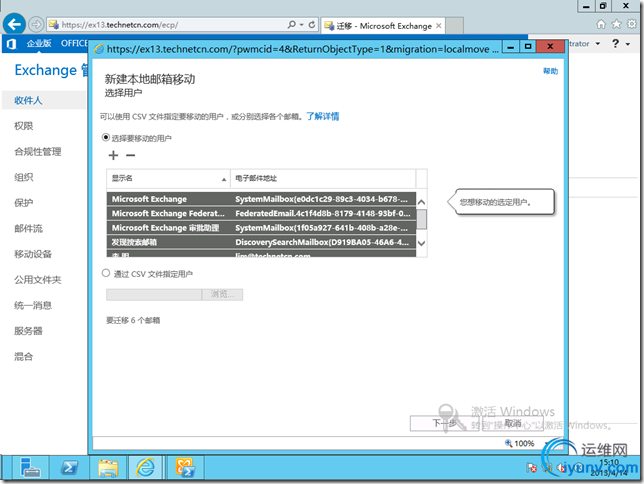Click the Office logo icon in header

(11, 44)
